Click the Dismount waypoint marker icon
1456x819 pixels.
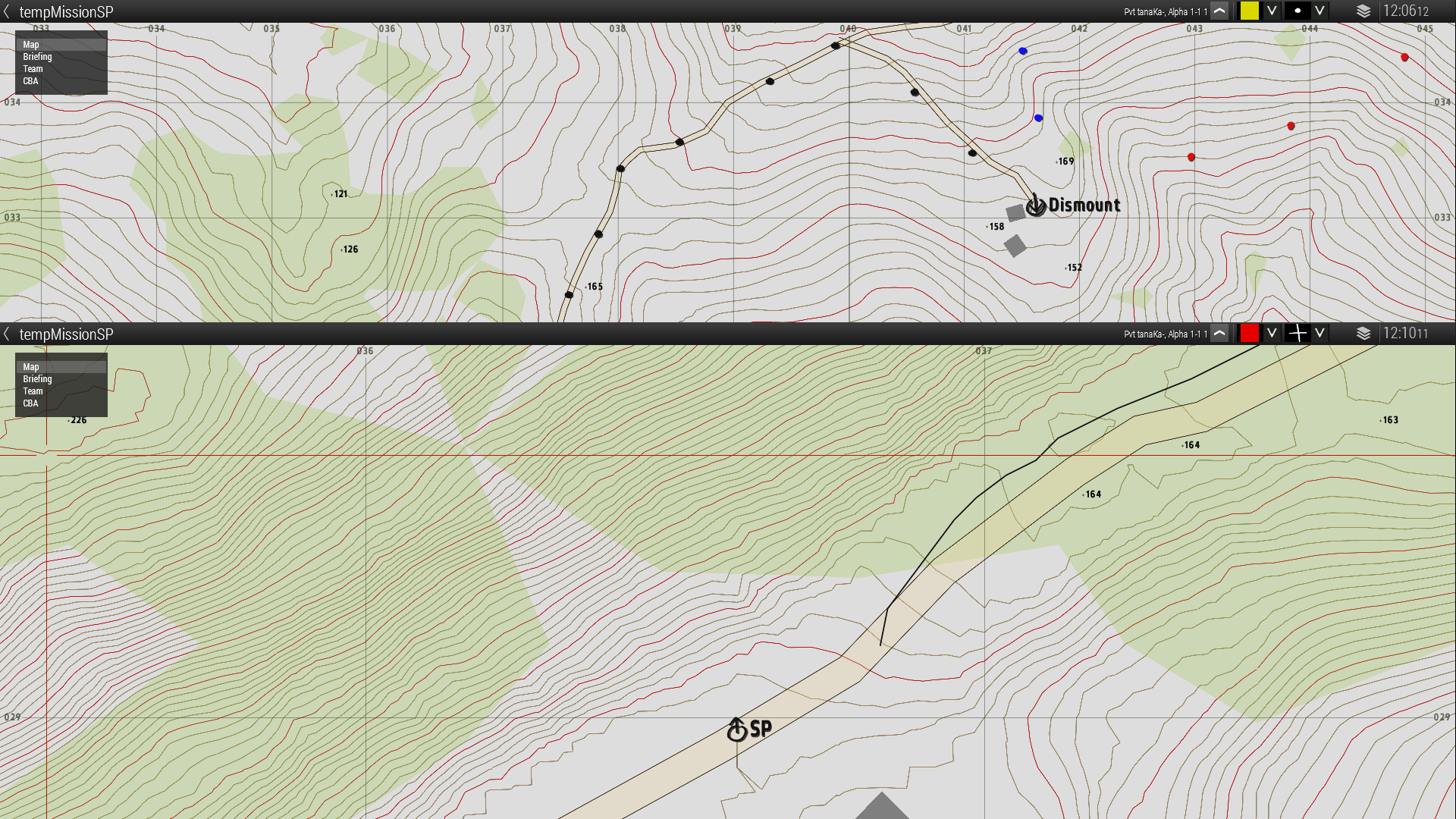(1035, 206)
